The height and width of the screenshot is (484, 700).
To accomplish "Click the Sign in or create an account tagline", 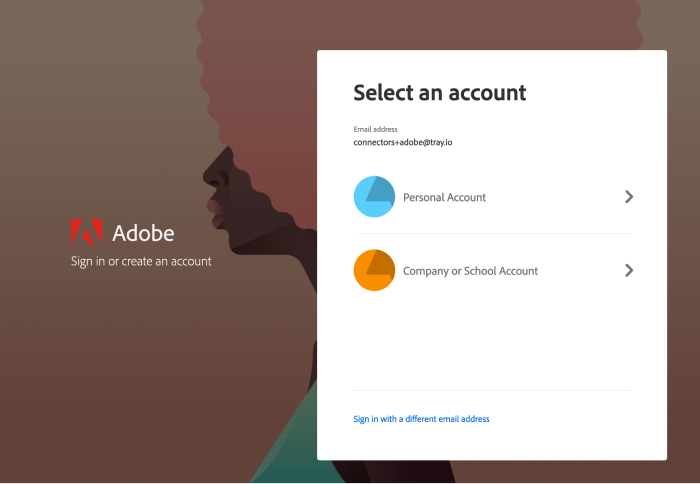I will point(141,262).
